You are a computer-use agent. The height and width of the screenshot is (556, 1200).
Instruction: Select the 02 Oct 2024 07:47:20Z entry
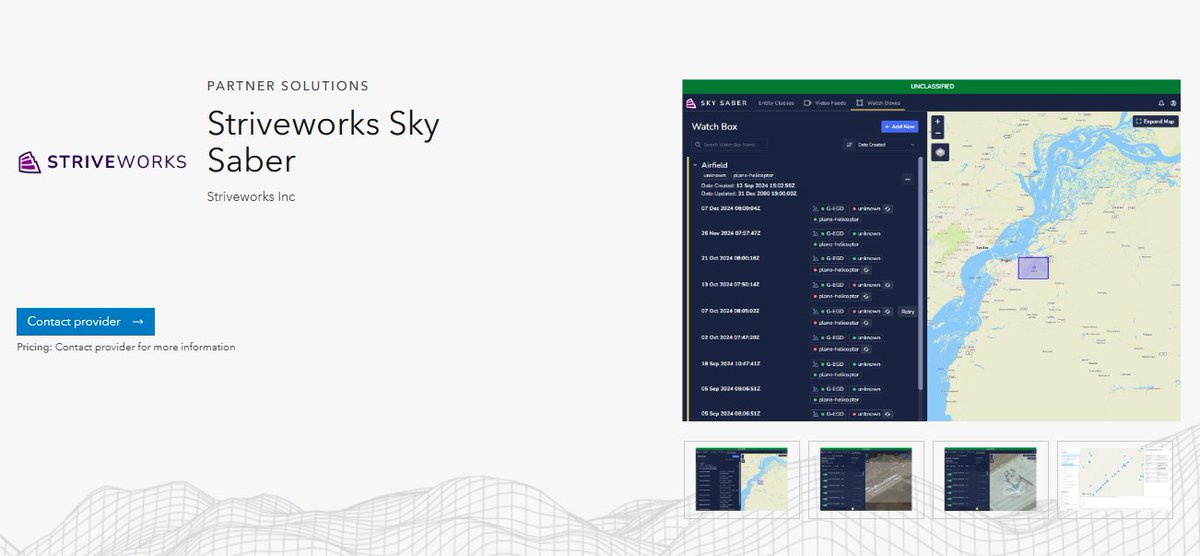click(730, 337)
